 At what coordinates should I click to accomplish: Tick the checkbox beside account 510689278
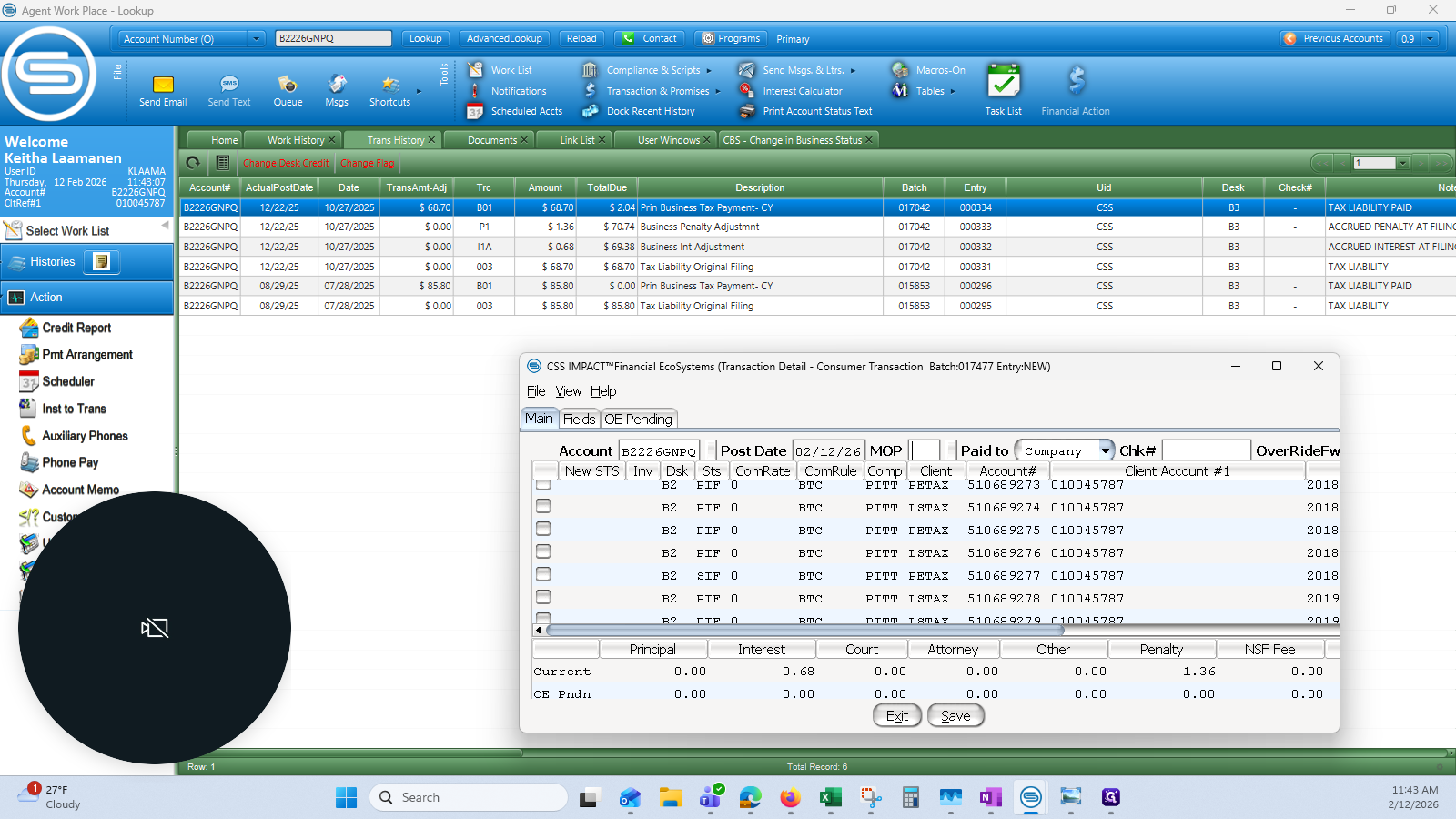coord(543,597)
